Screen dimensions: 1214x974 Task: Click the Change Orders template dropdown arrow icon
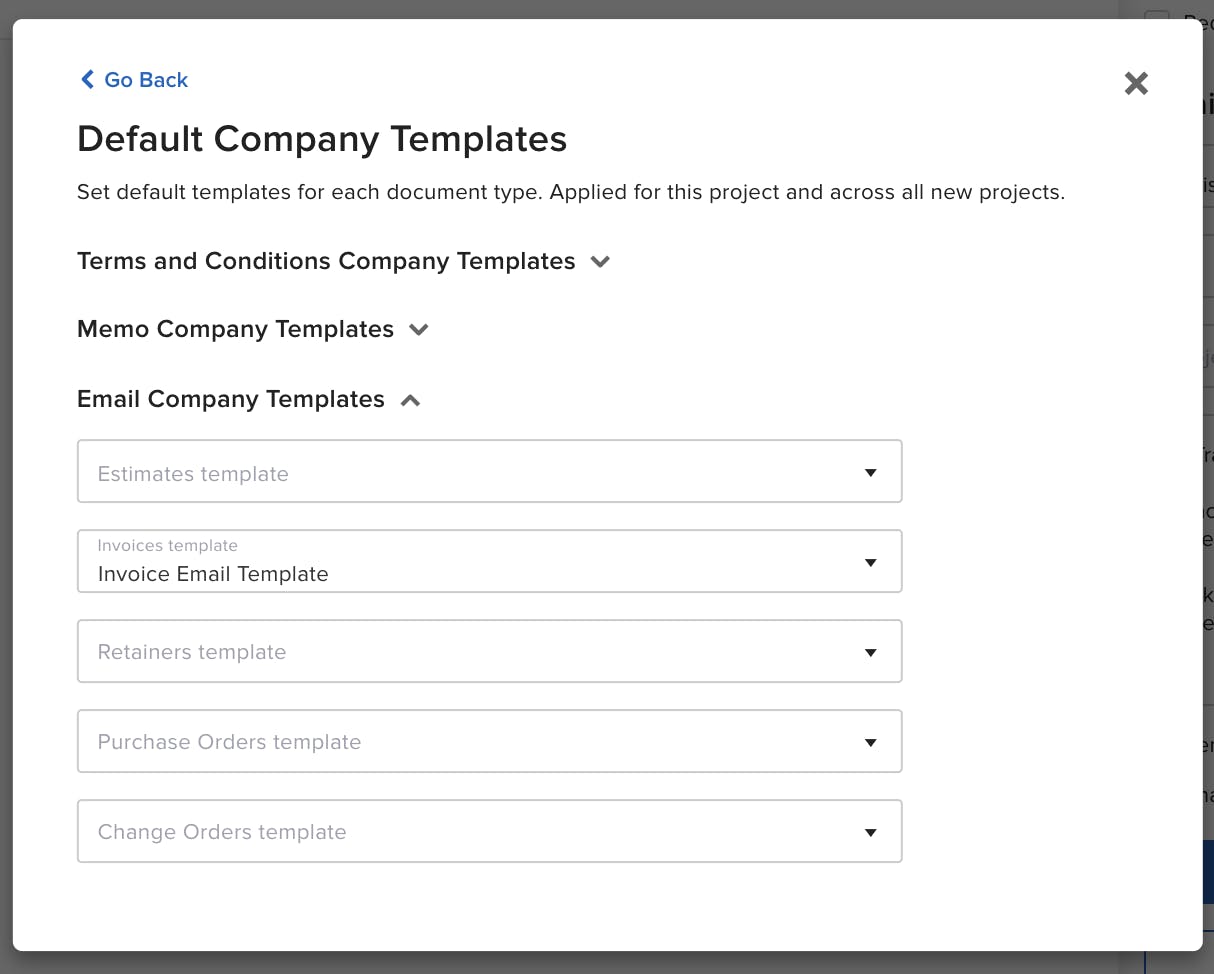tap(871, 831)
